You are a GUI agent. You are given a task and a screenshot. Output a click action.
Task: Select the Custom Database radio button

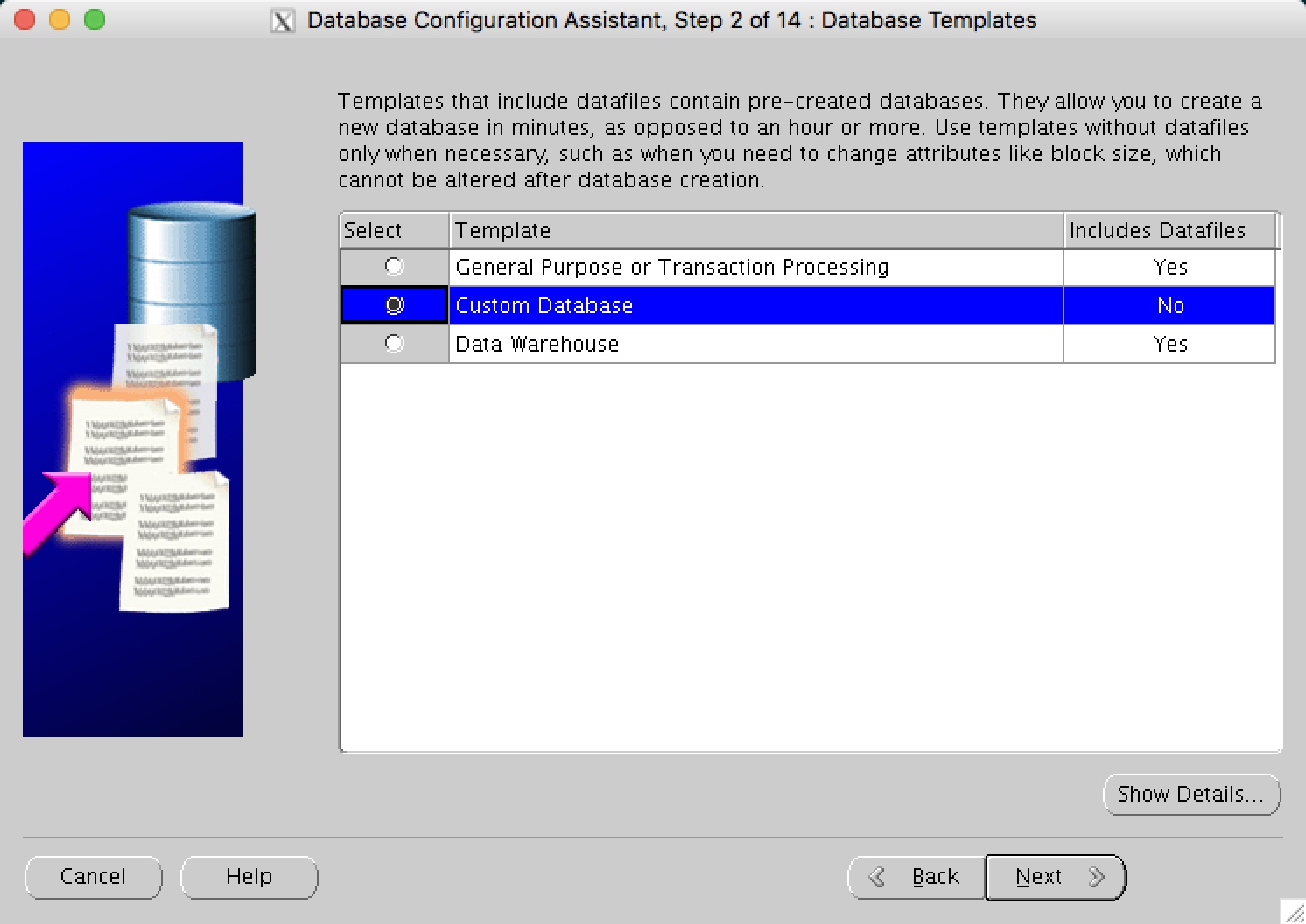[394, 304]
